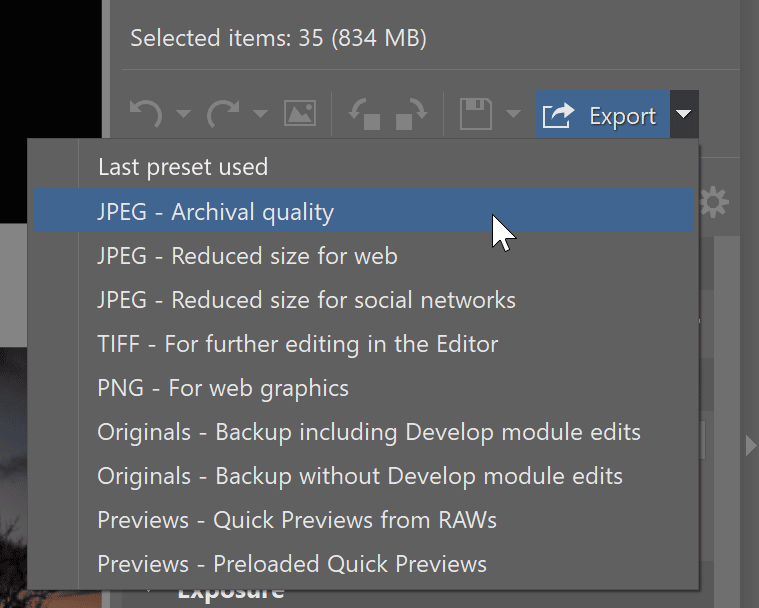Click the show original image icon

300,113
